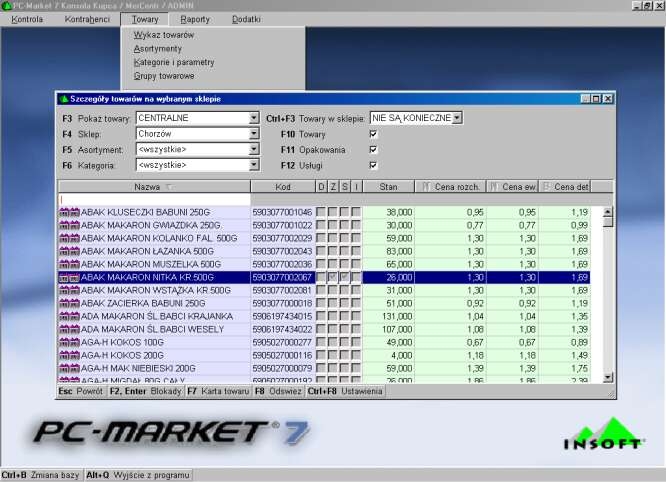The height and width of the screenshot is (482, 666).
Task: Click the filter icon in Cena rozch. header
Action: [x=426, y=186]
